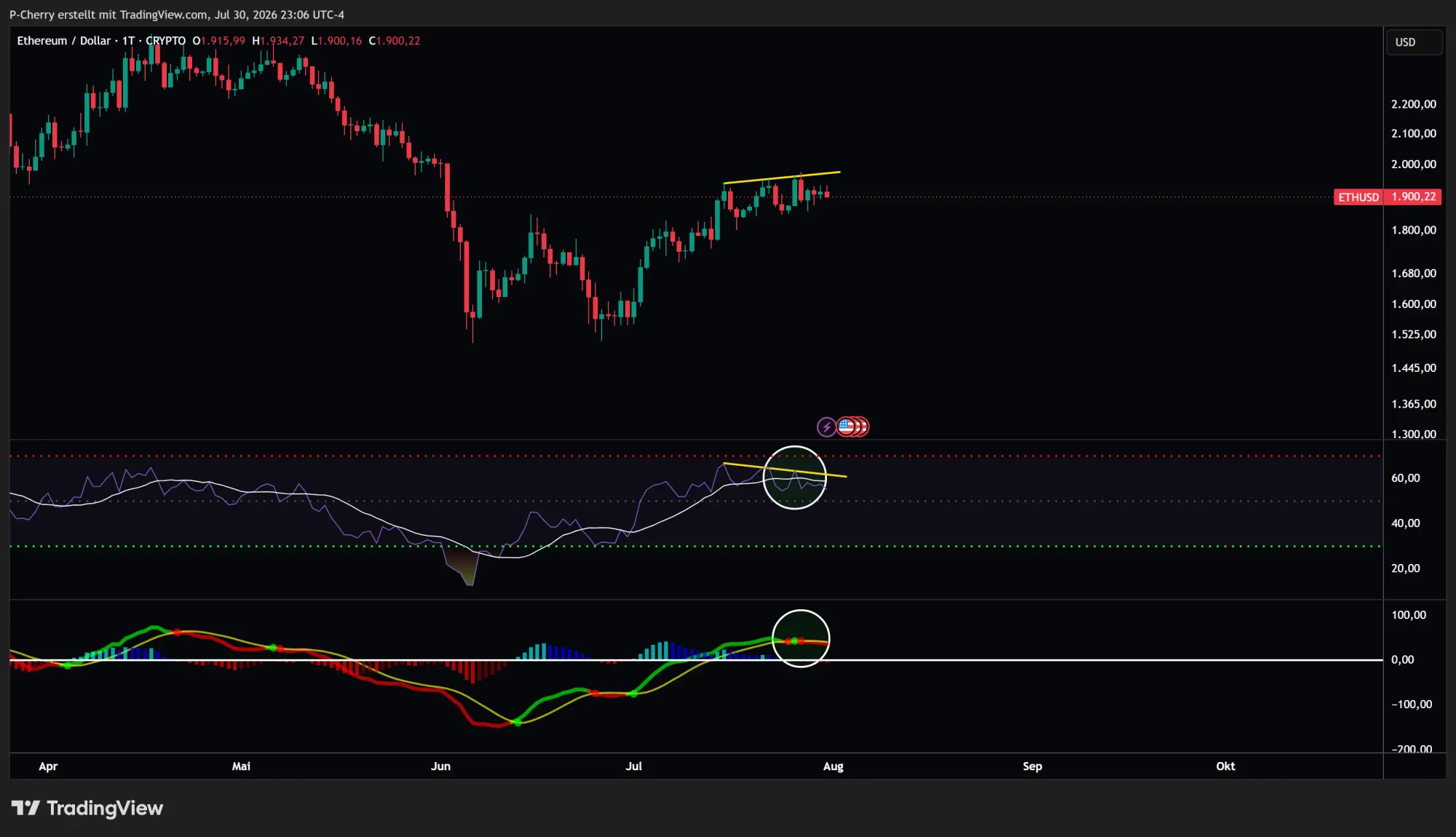
Task: Click the 1.600,00 price axis label
Action: 1414,304
